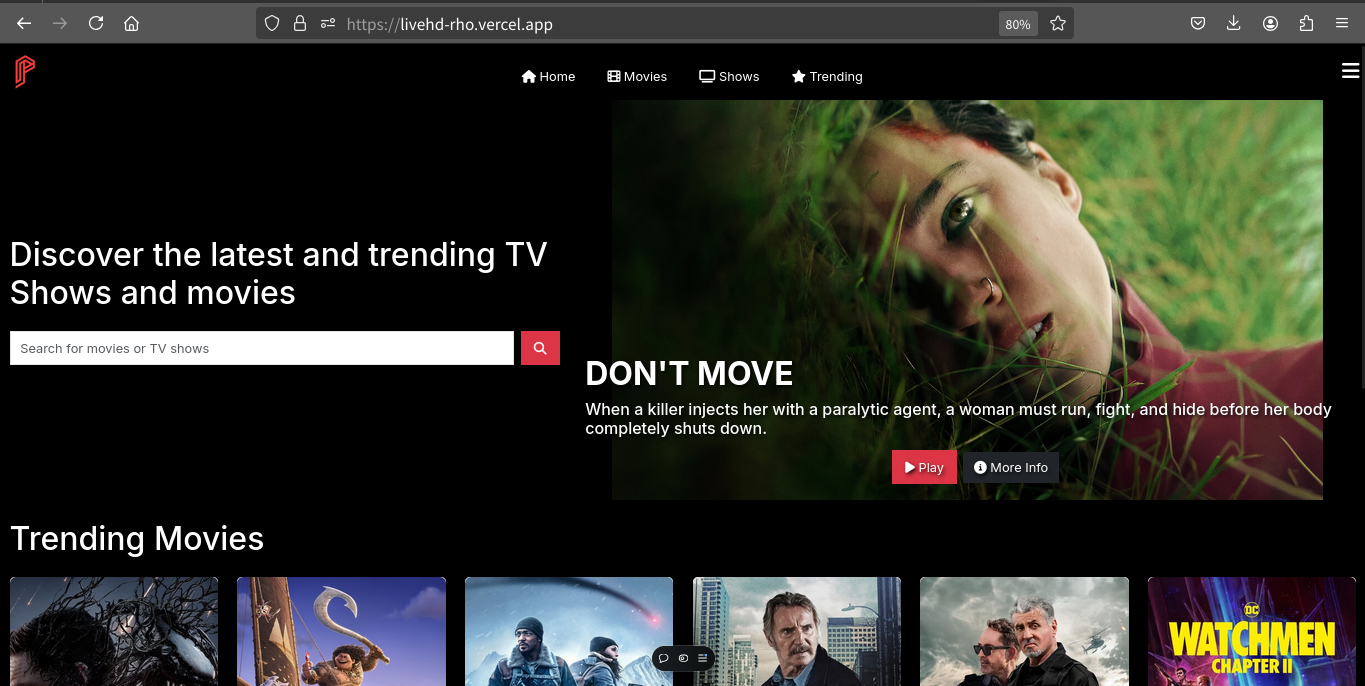Reset the 80% zoom level badge
1365x686 pixels.
(x=1018, y=24)
